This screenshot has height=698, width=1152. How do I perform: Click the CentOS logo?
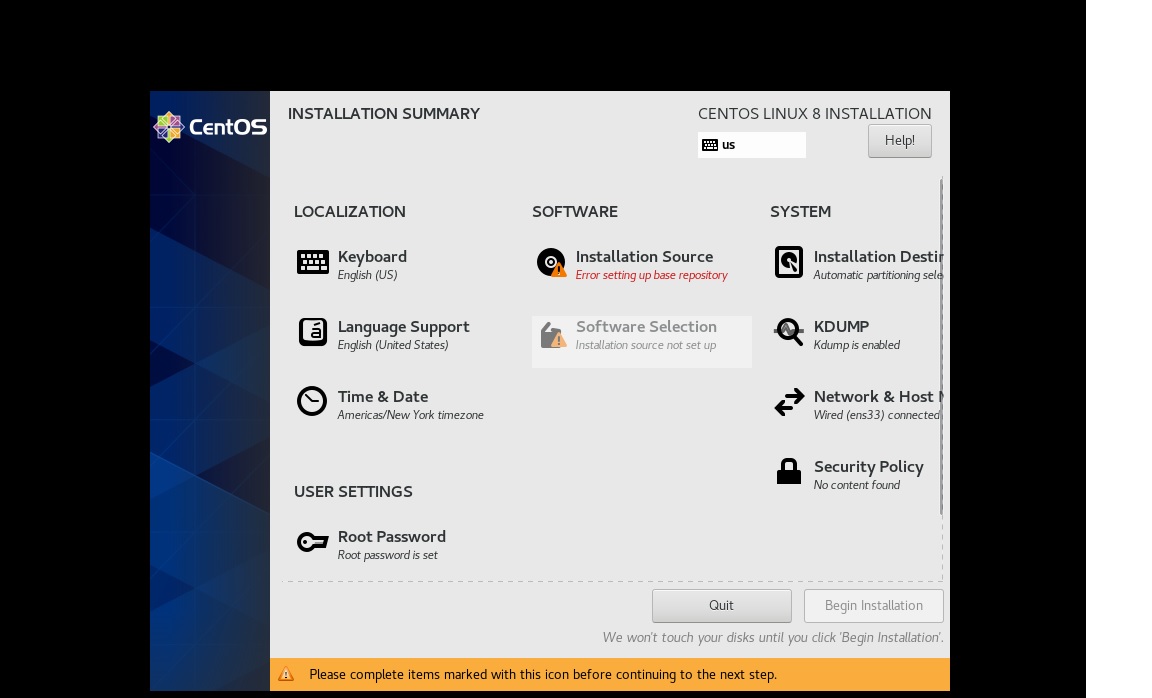210,126
